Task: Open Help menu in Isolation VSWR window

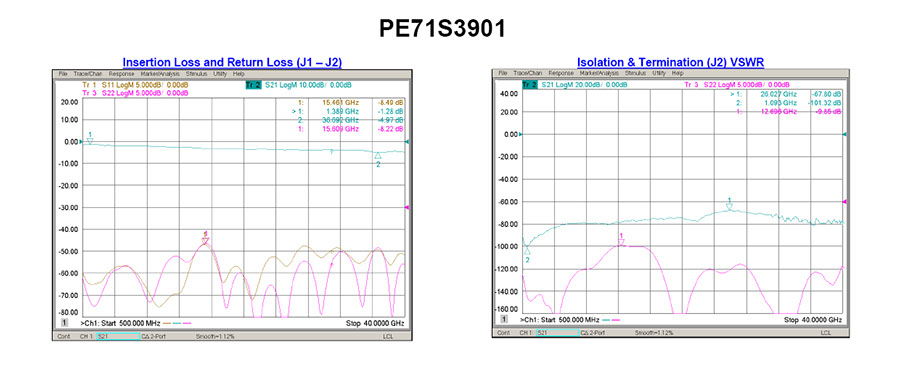Action: [678, 73]
